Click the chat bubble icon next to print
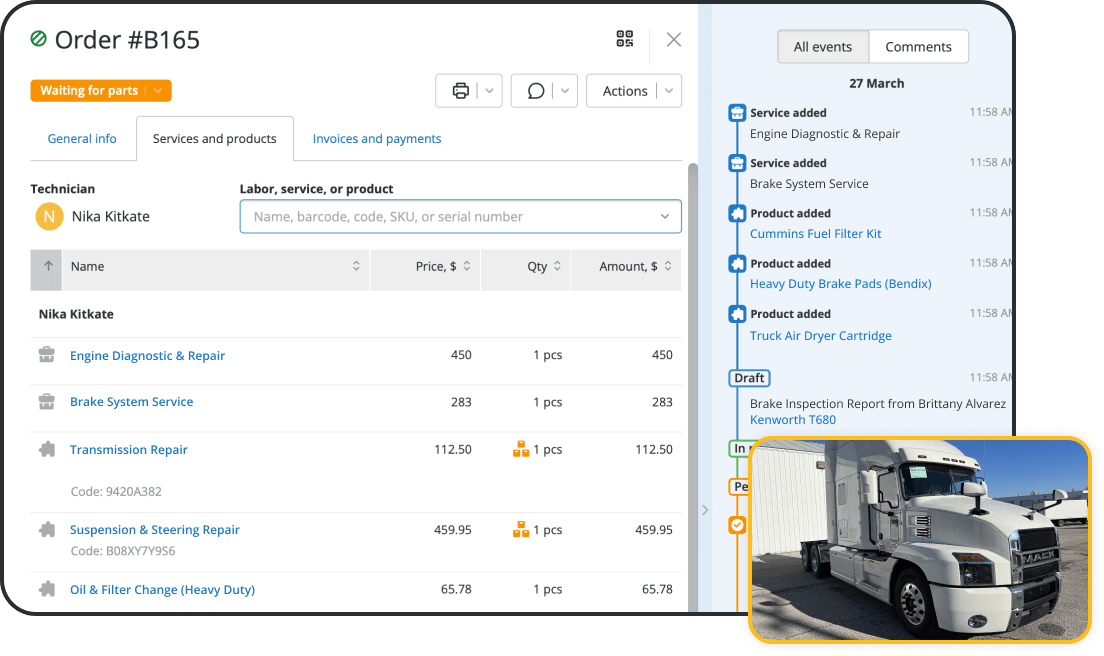Viewport: 1104px width, 656px height. click(536, 90)
